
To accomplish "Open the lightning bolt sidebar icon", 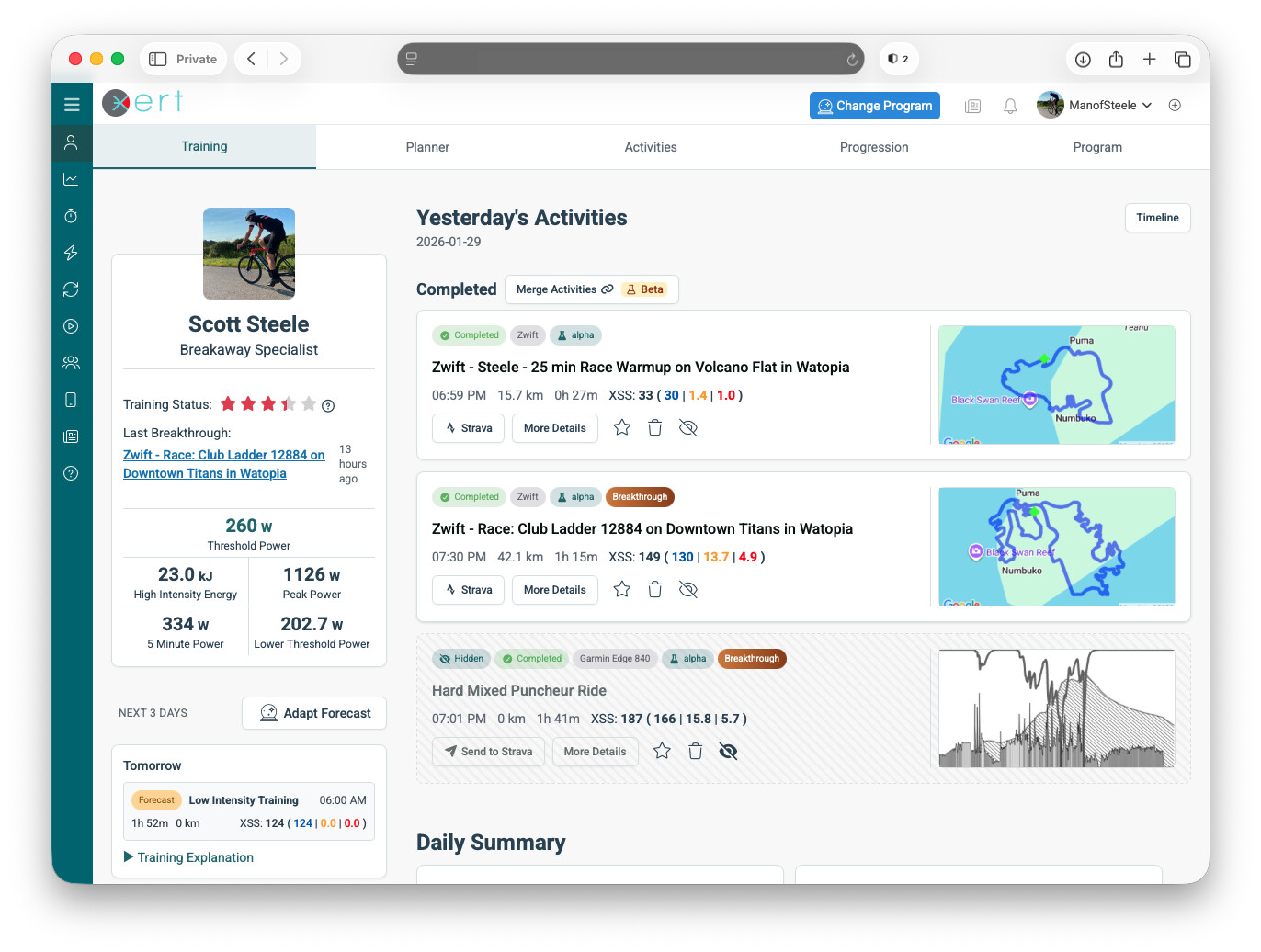I will tap(71, 253).
